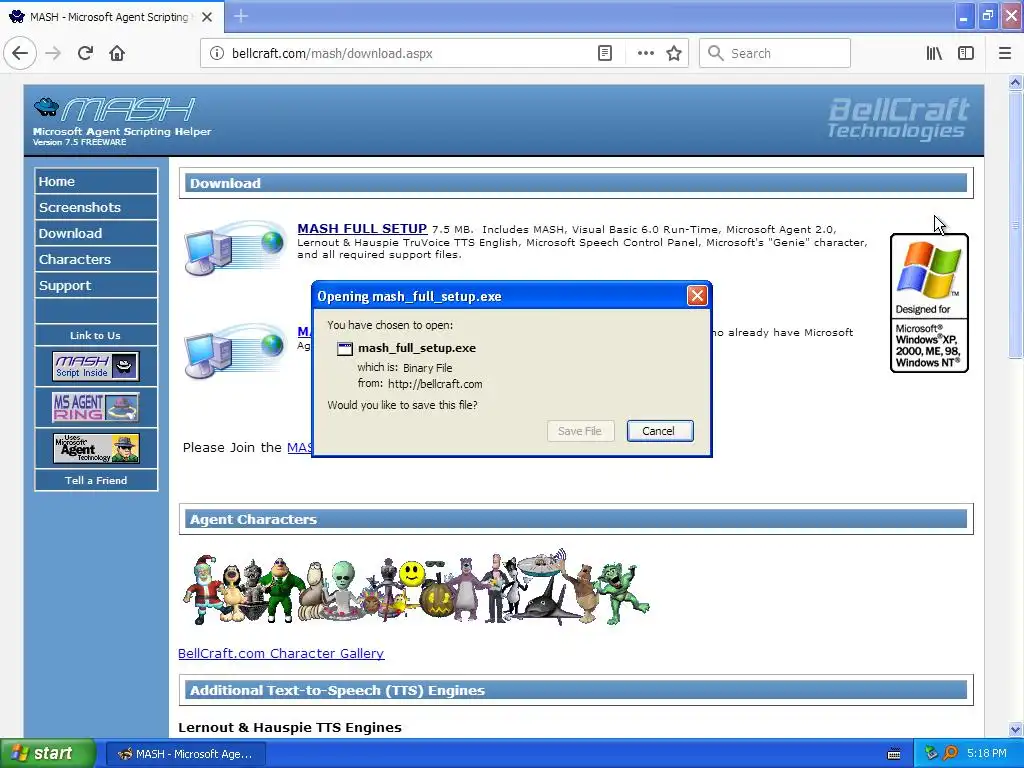Click the forward navigation arrow

tap(53, 53)
